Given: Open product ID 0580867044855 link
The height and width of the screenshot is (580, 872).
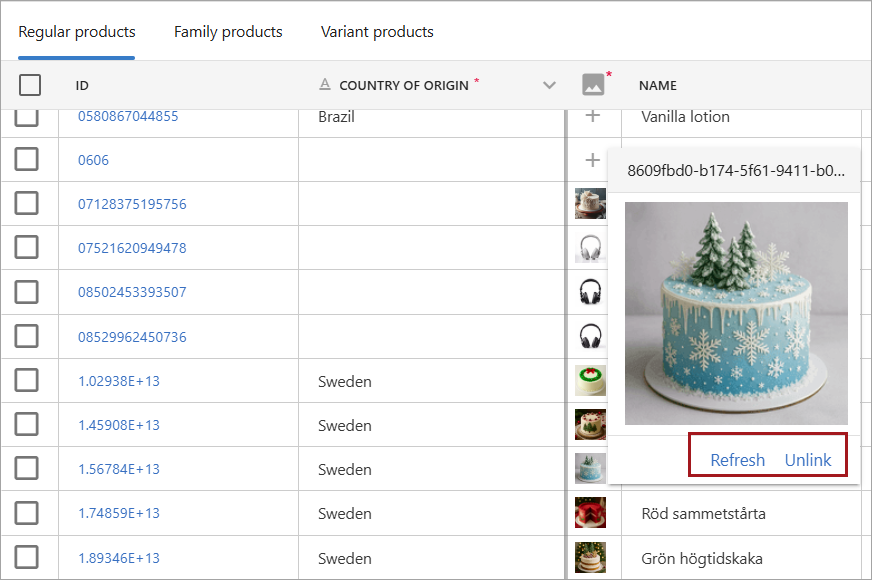Looking at the screenshot, I should click(128, 116).
